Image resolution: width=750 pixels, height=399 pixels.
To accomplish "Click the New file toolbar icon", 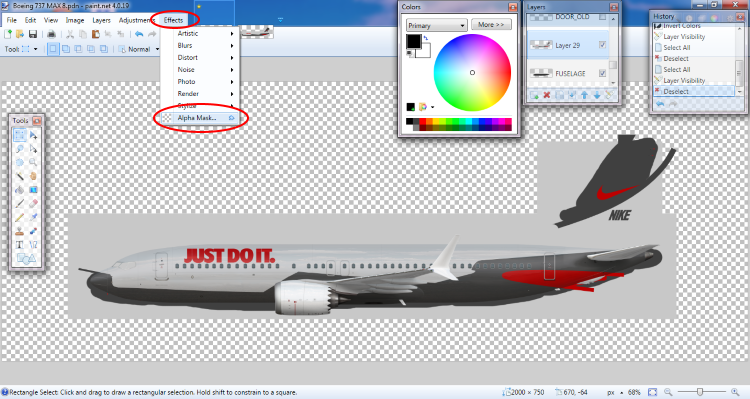I will pos(8,34).
